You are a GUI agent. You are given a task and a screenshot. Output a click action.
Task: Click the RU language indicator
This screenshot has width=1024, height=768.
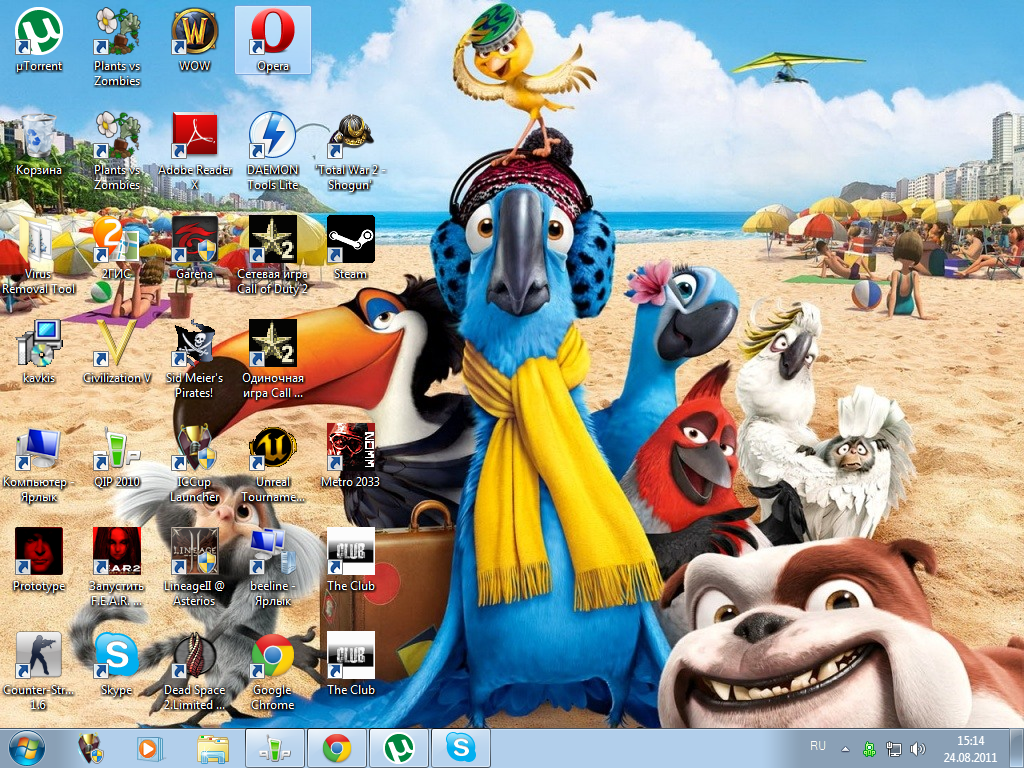pos(818,746)
